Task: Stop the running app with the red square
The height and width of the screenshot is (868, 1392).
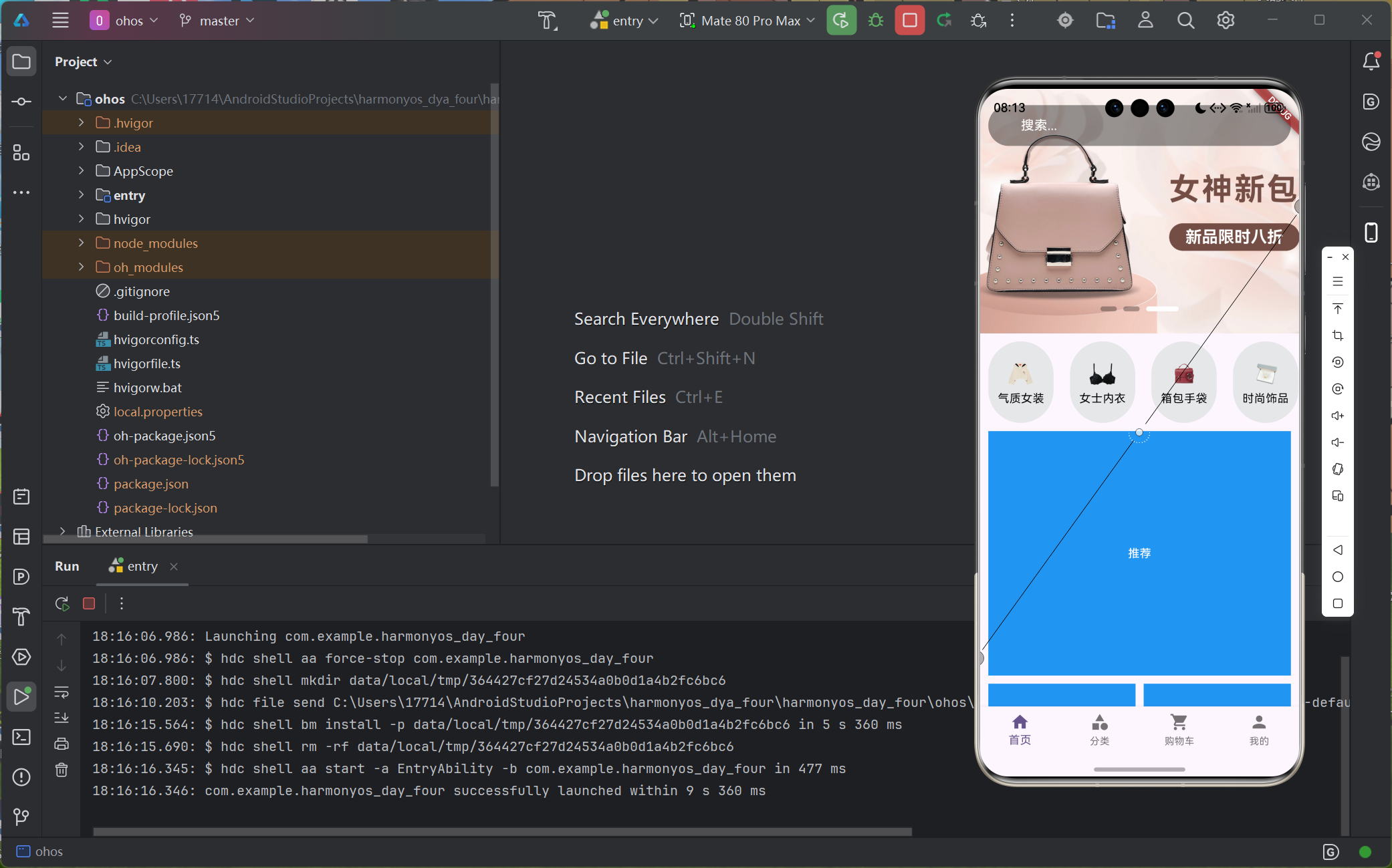Action: coord(909,21)
